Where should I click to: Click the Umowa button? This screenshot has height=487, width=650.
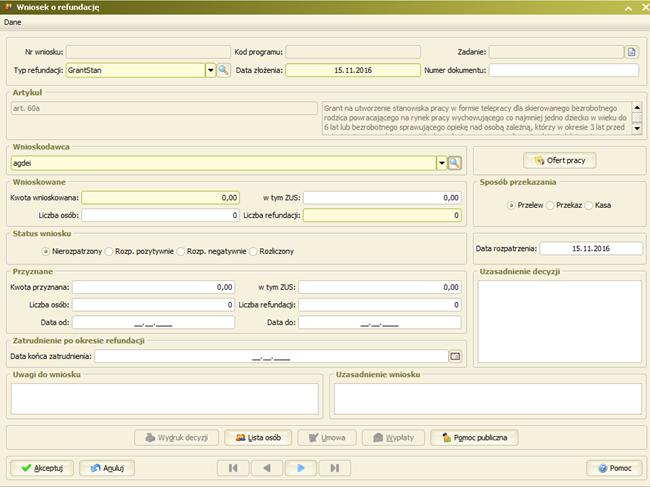pyautogui.click(x=327, y=438)
